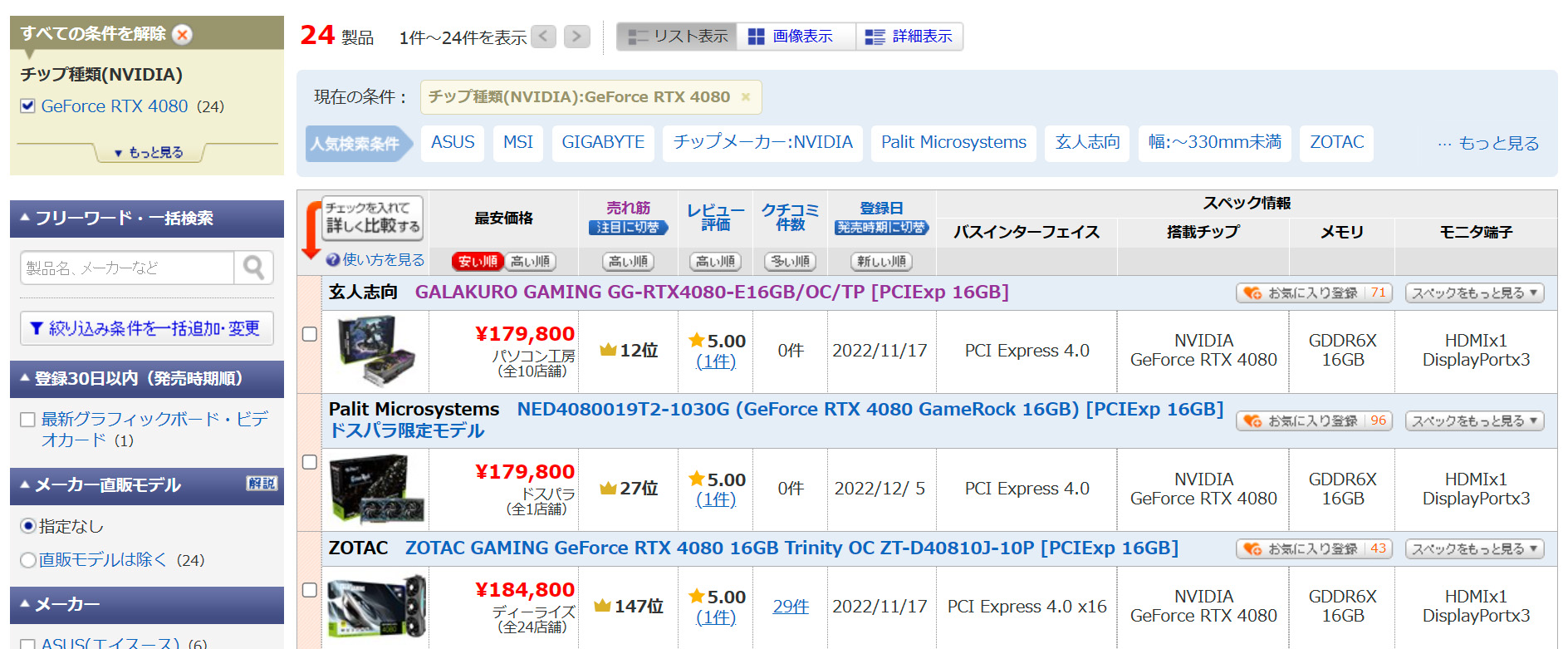Add Palit GameRock to favorites
This screenshot has width=1568, height=649.
(1314, 421)
